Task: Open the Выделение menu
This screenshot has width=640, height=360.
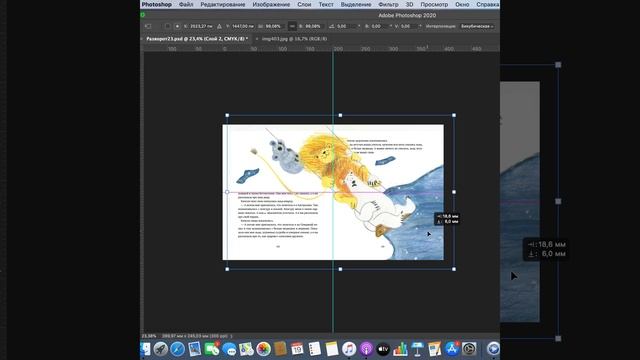Action: [356, 4]
